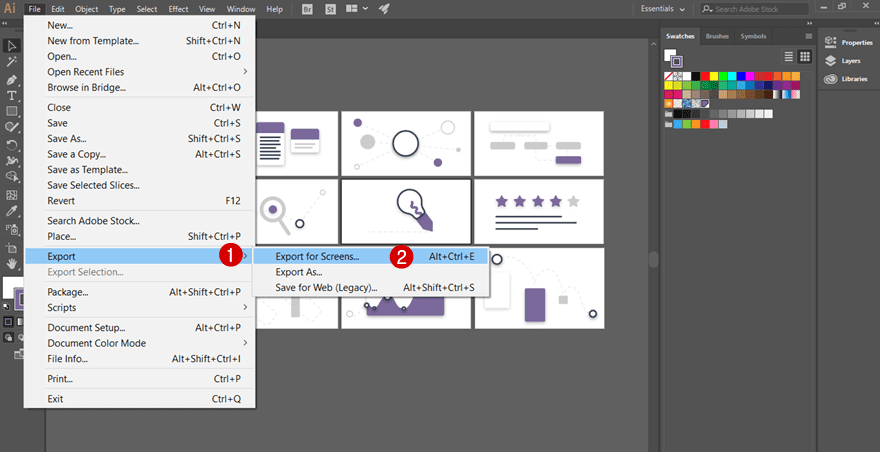Select the Type tool
This screenshot has height=452, width=880.
point(12,95)
